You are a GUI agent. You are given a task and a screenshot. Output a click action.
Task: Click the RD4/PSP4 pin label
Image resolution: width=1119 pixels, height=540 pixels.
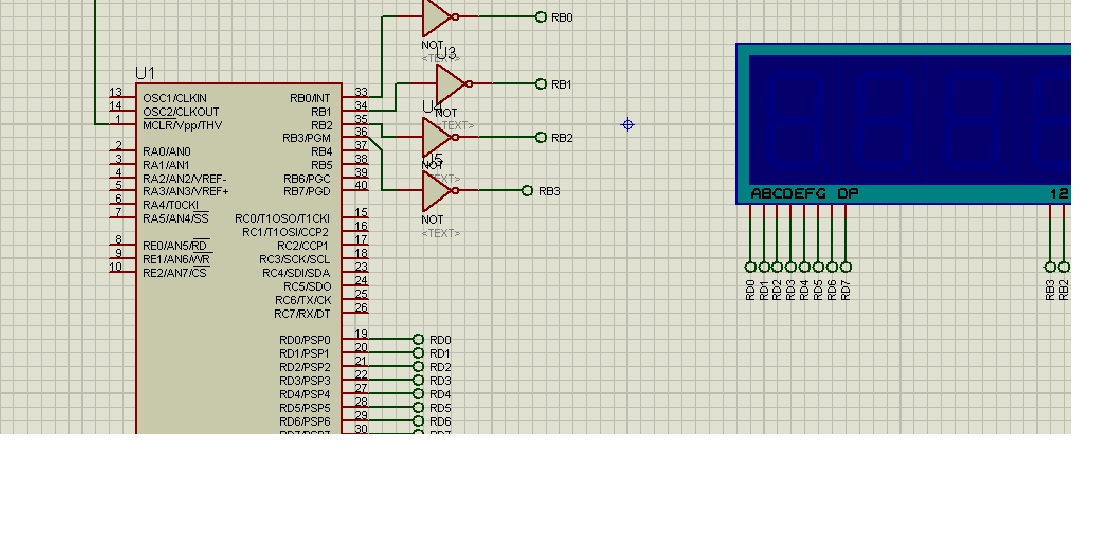coord(305,394)
